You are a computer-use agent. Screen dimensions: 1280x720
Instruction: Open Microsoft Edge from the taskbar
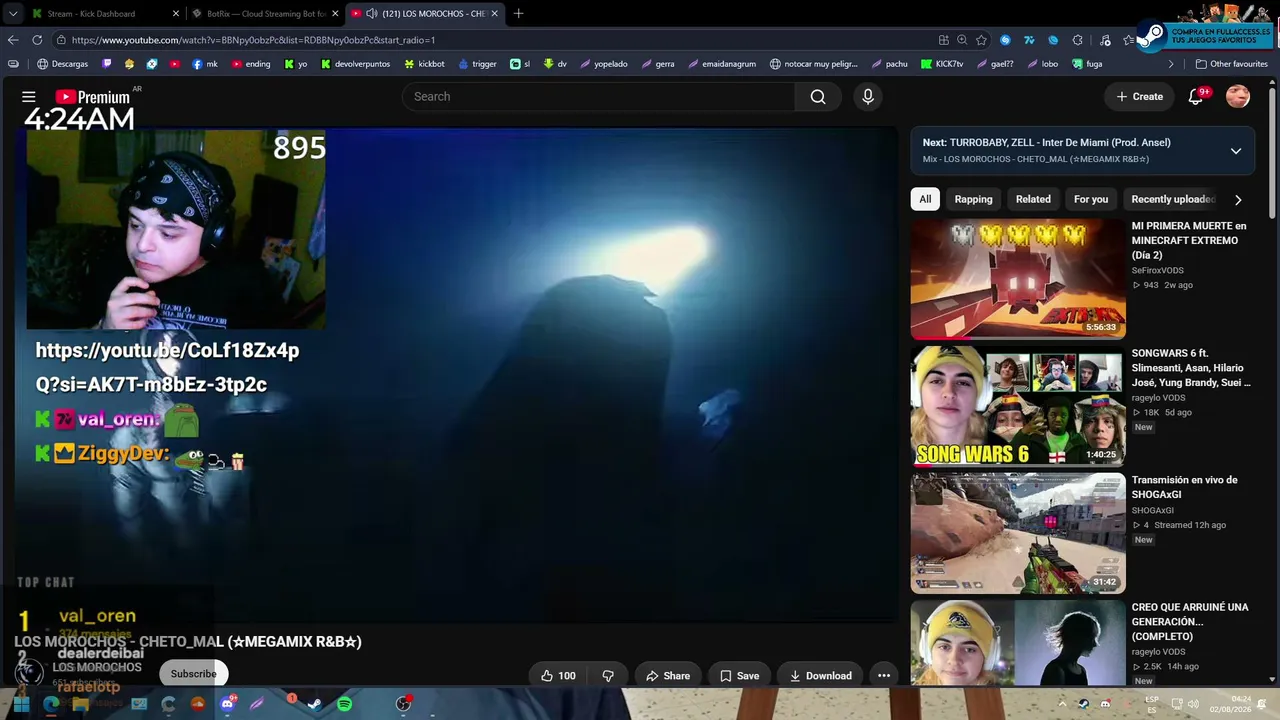coord(51,704)
